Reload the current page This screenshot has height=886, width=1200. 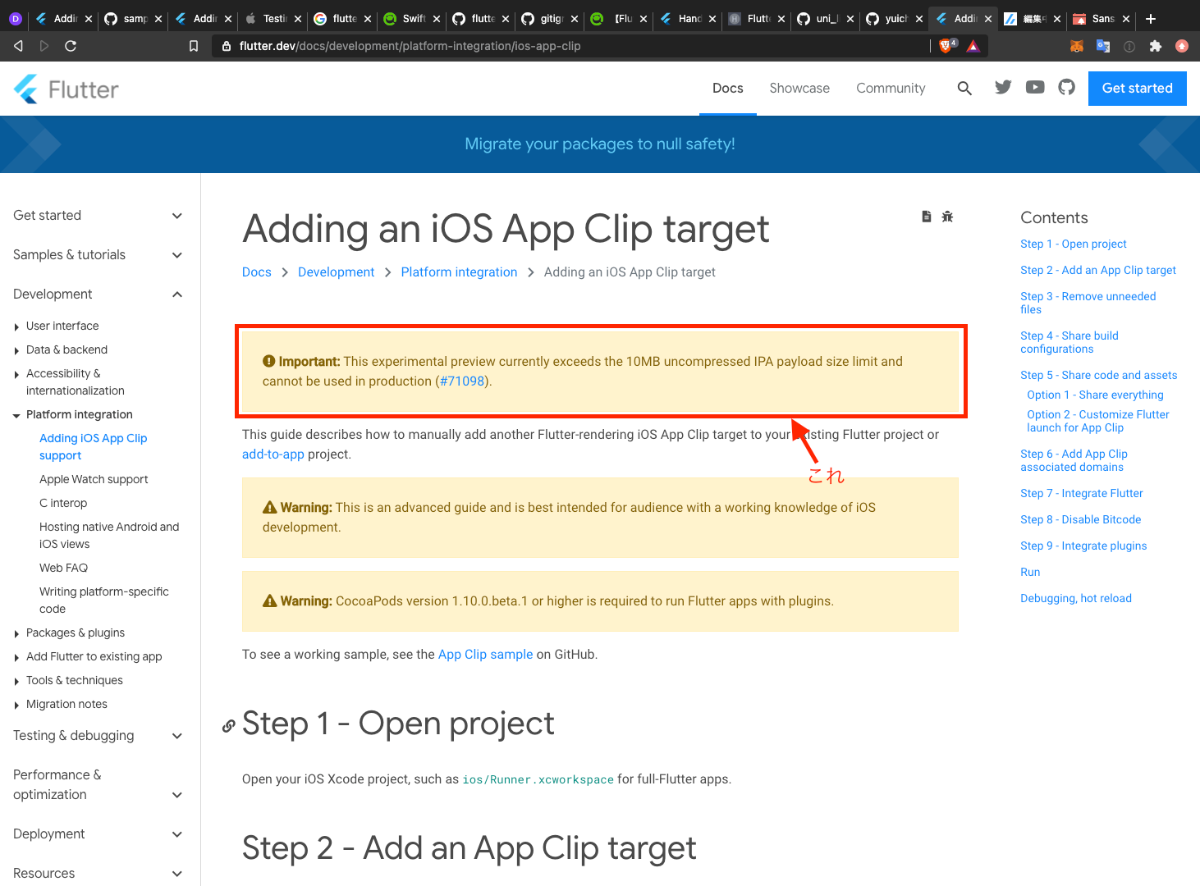tap(70, 46)
